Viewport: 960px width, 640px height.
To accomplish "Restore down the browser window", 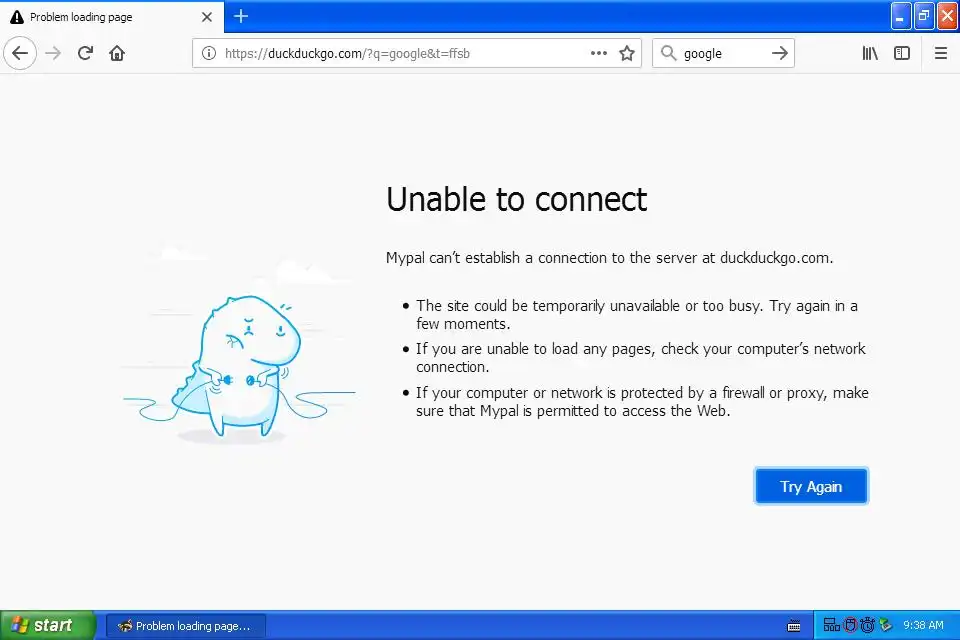I will (x=924, y=17).
